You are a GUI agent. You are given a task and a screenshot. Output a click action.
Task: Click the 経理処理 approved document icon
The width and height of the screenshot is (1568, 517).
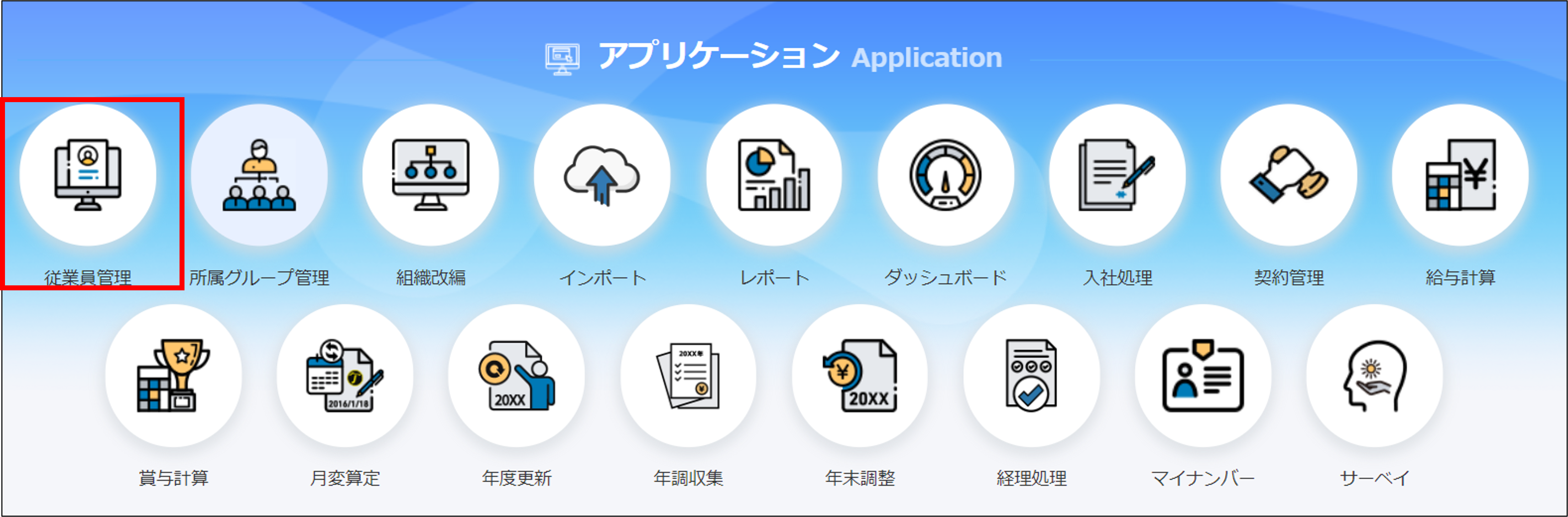(1032, 376)
